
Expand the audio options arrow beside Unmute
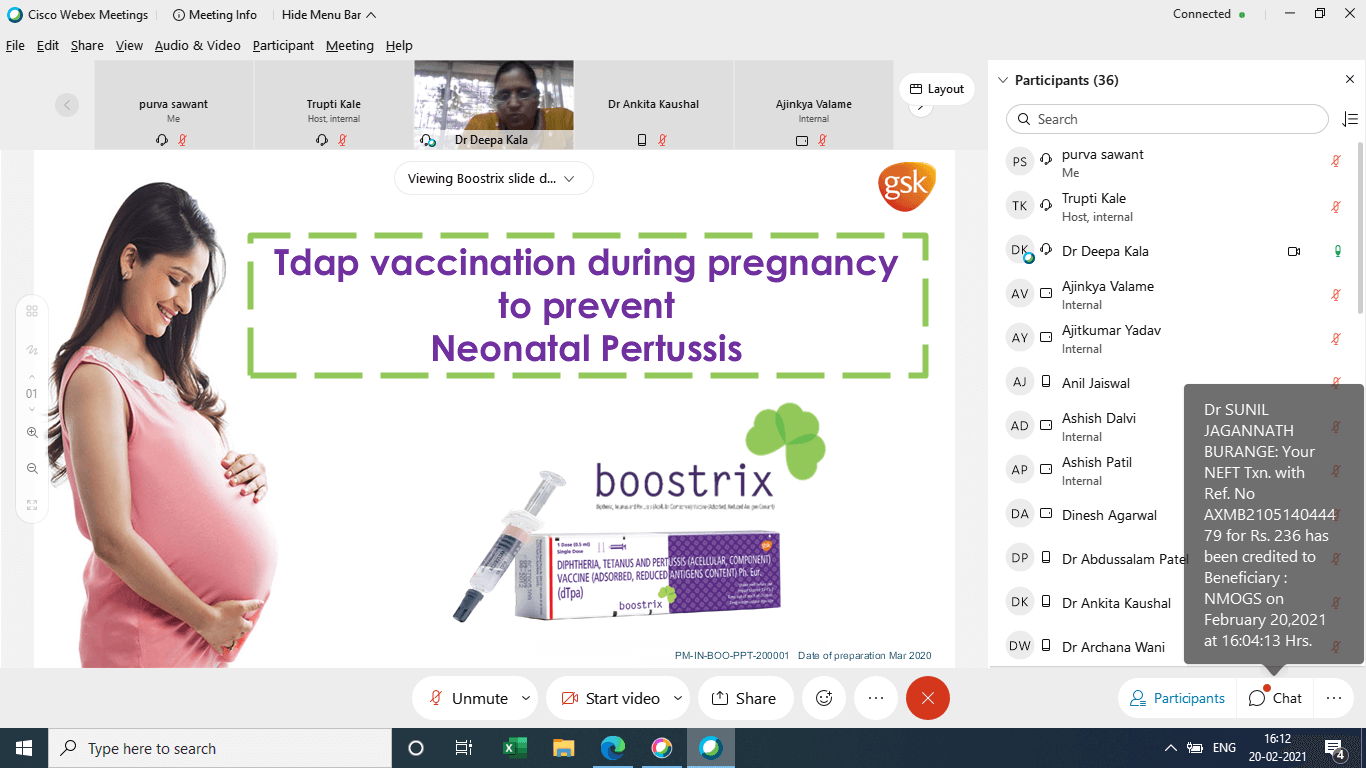pyautogui.click(x=526, y=698)
